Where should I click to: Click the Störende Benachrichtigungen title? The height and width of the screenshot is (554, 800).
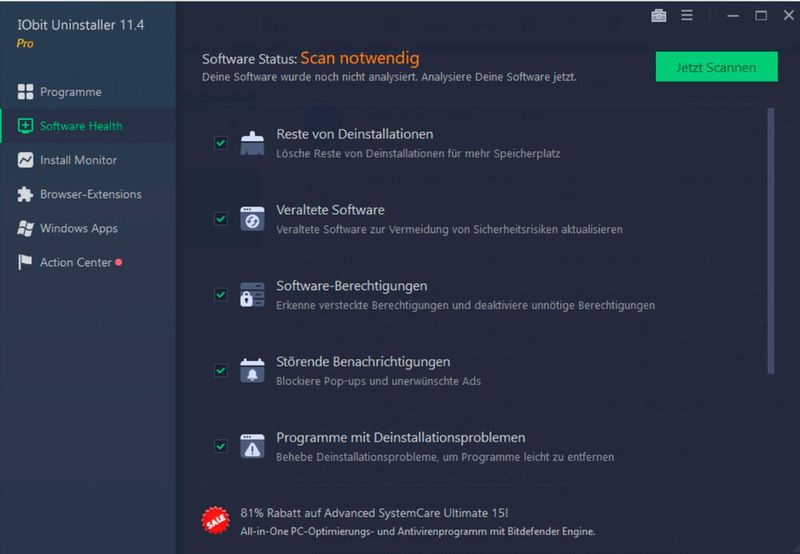coord(363,362)
